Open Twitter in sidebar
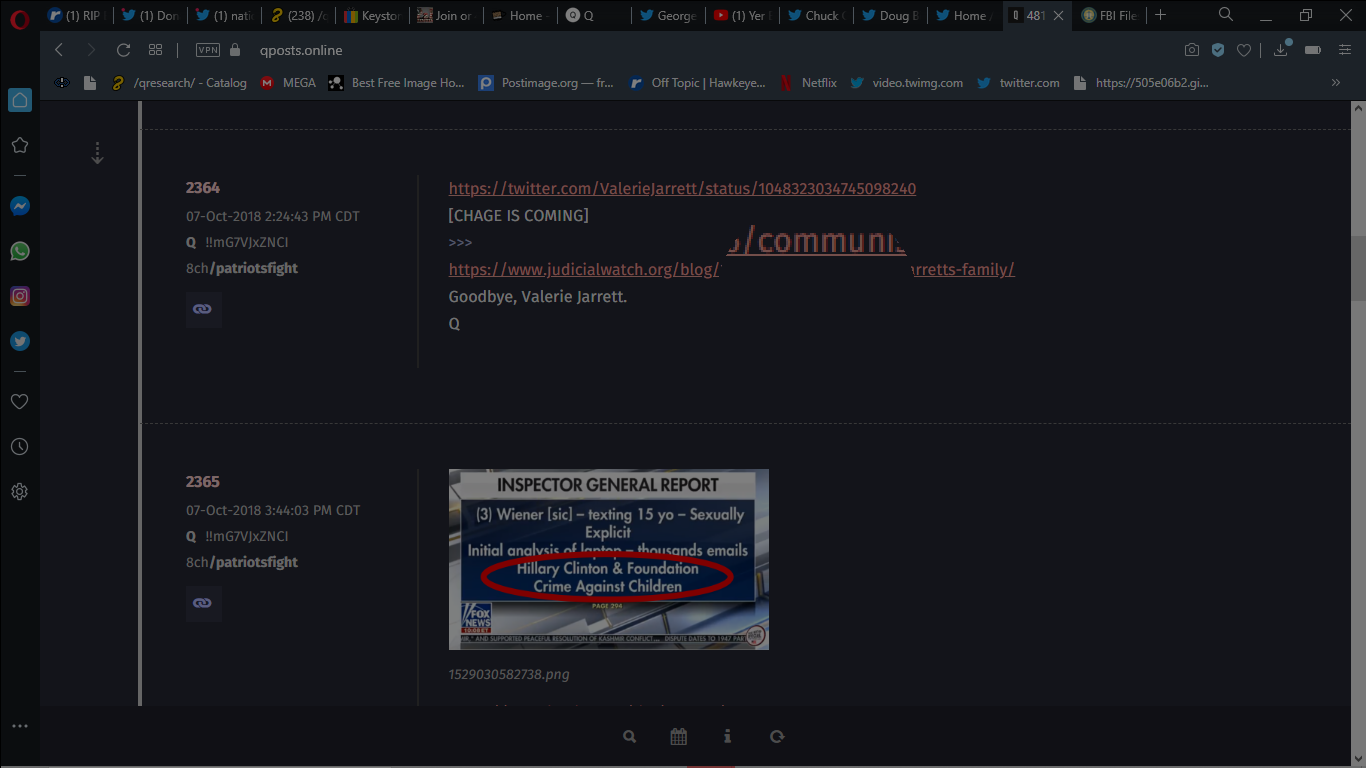The width and height of the screenshot is (1366, 768). pos(20,341)
